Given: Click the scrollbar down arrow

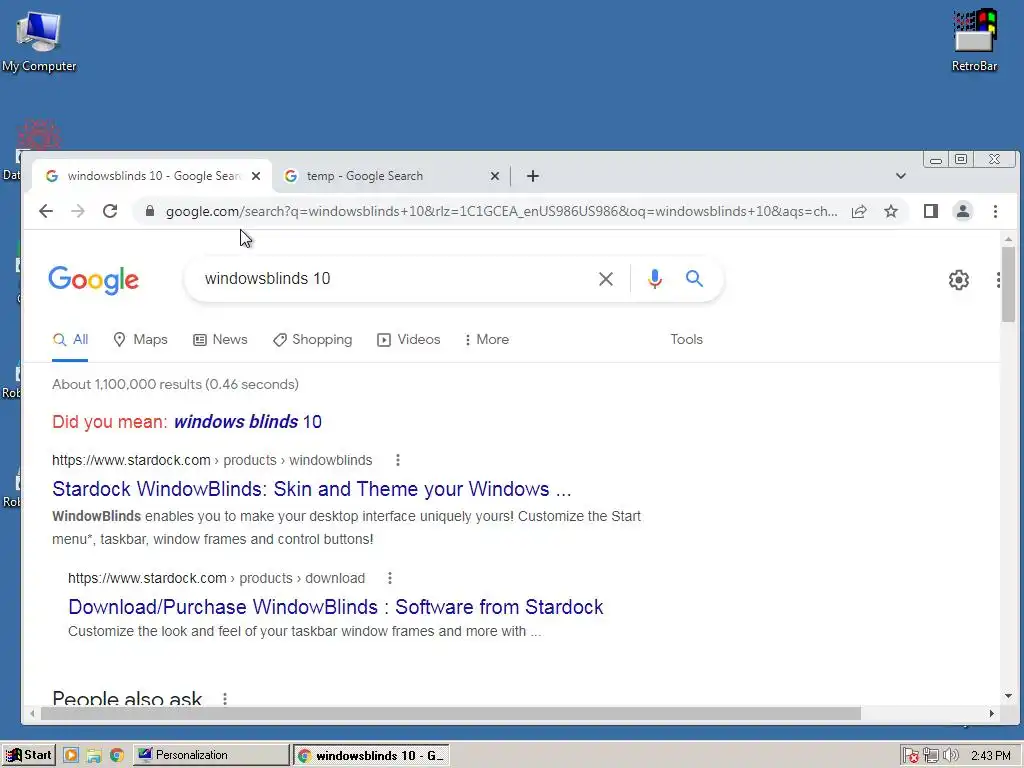Looking at the screenshot, I should (x=1008, y=696).
